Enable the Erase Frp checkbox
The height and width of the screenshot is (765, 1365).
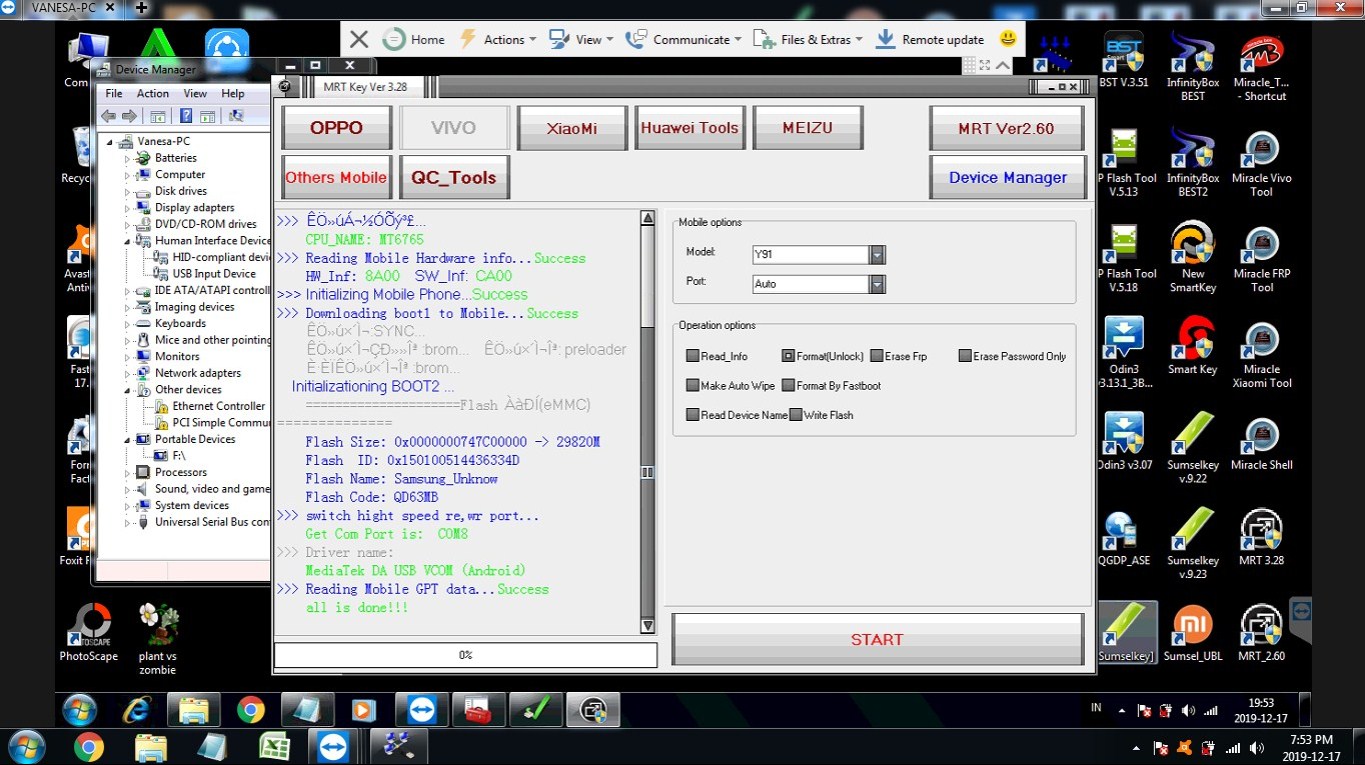(876, 356)
